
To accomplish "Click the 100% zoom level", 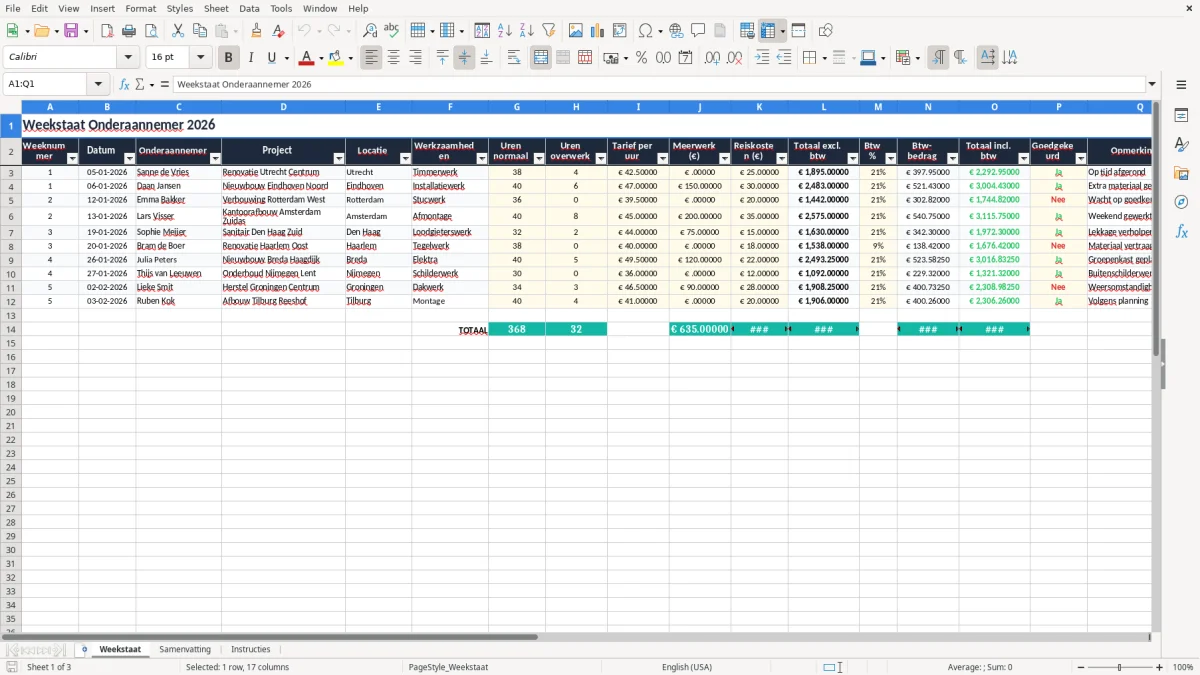I will [x=1183, y=667].
